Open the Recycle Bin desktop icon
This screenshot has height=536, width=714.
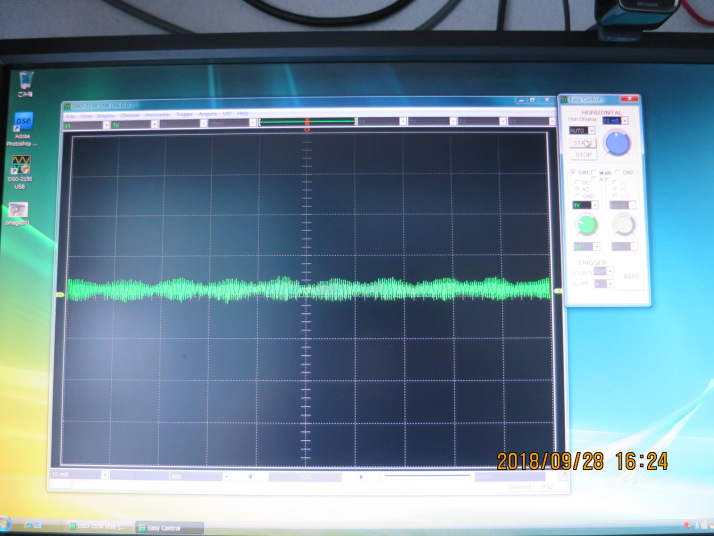point(25,81)
